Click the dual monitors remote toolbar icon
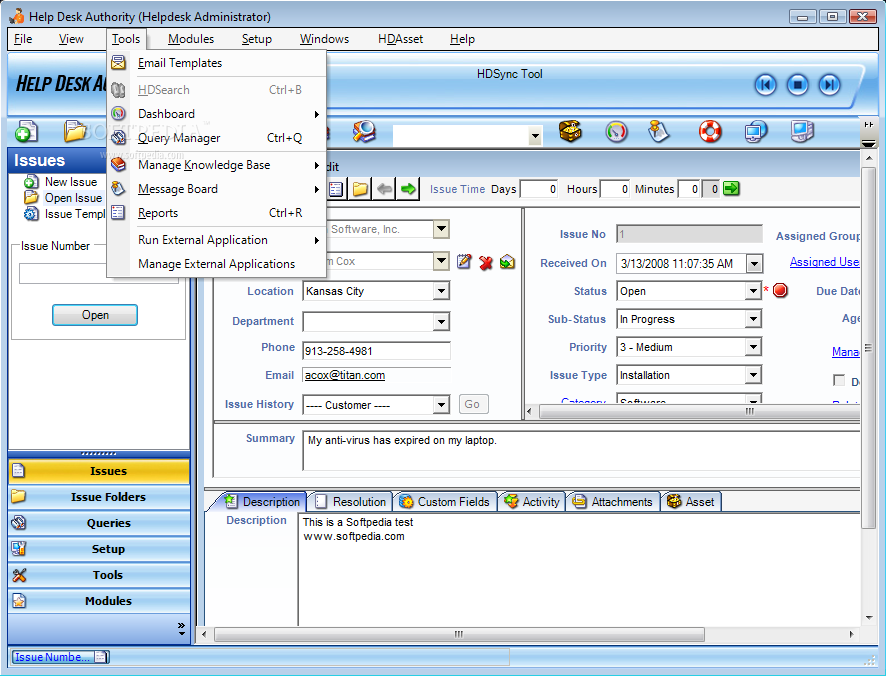The height and width of the screenshot is (676, 886). pyautogui.click(x=755, y=132)
